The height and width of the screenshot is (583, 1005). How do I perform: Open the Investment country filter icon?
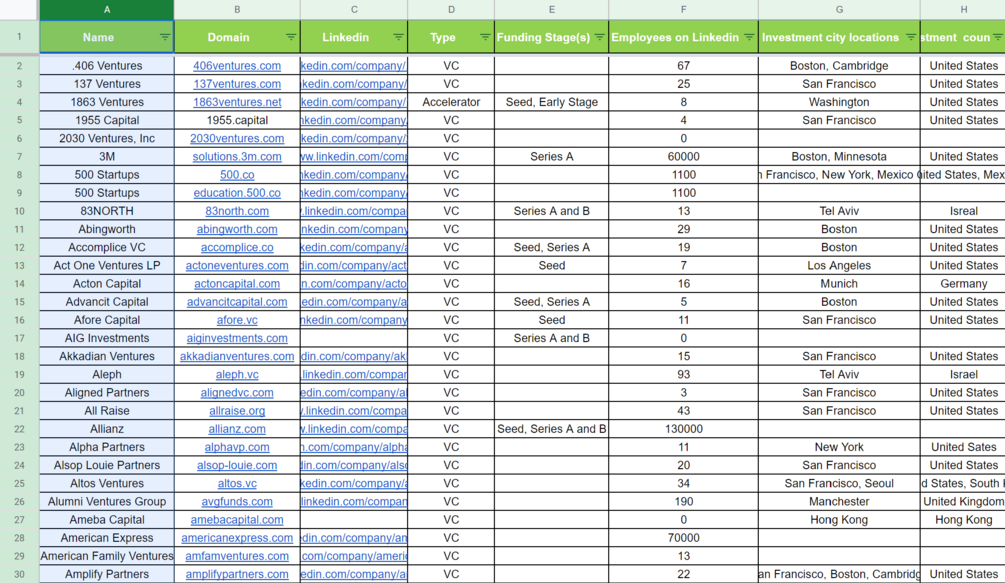997,37
